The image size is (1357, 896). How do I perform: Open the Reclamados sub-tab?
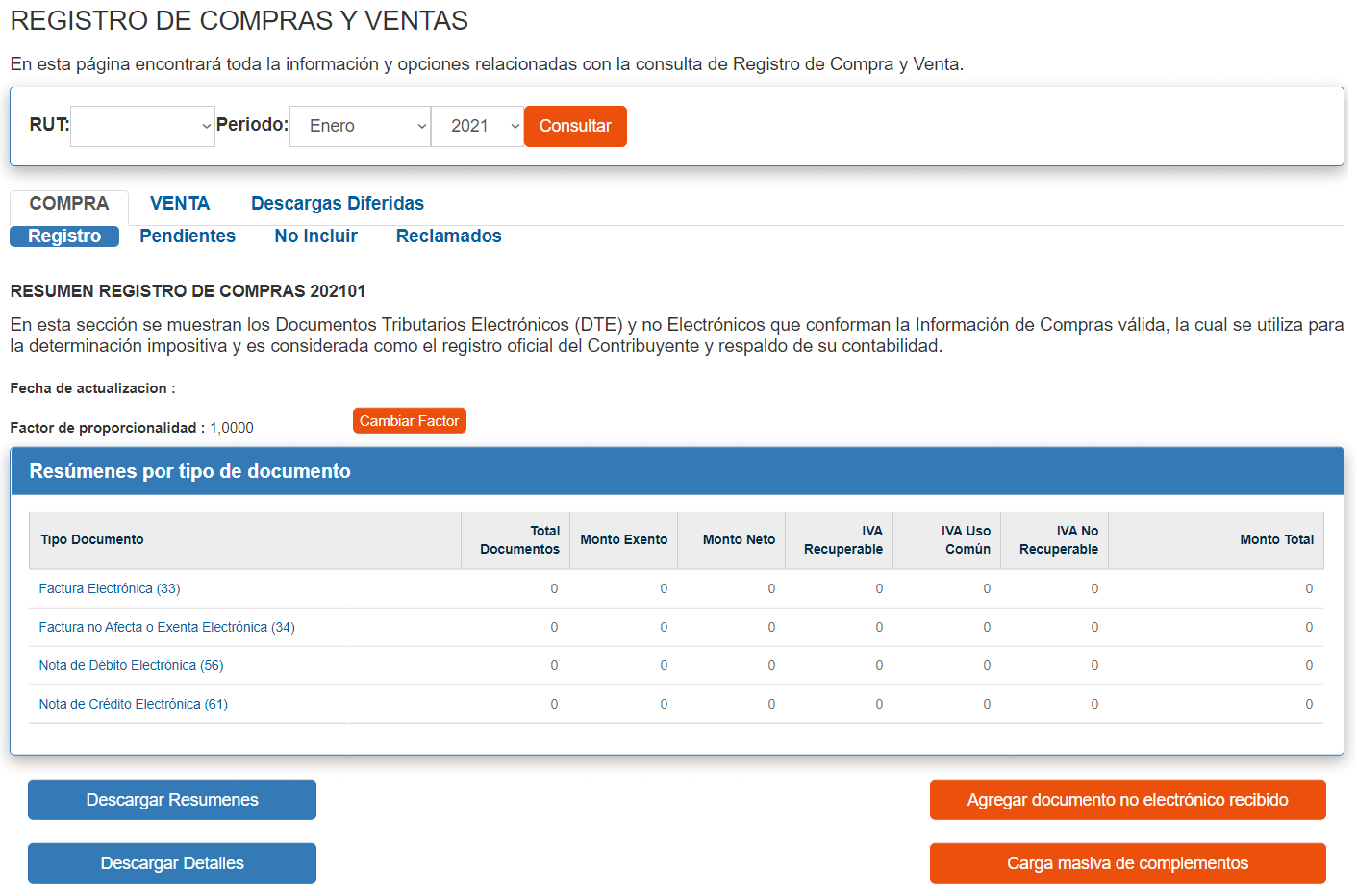tap(448, 236)
